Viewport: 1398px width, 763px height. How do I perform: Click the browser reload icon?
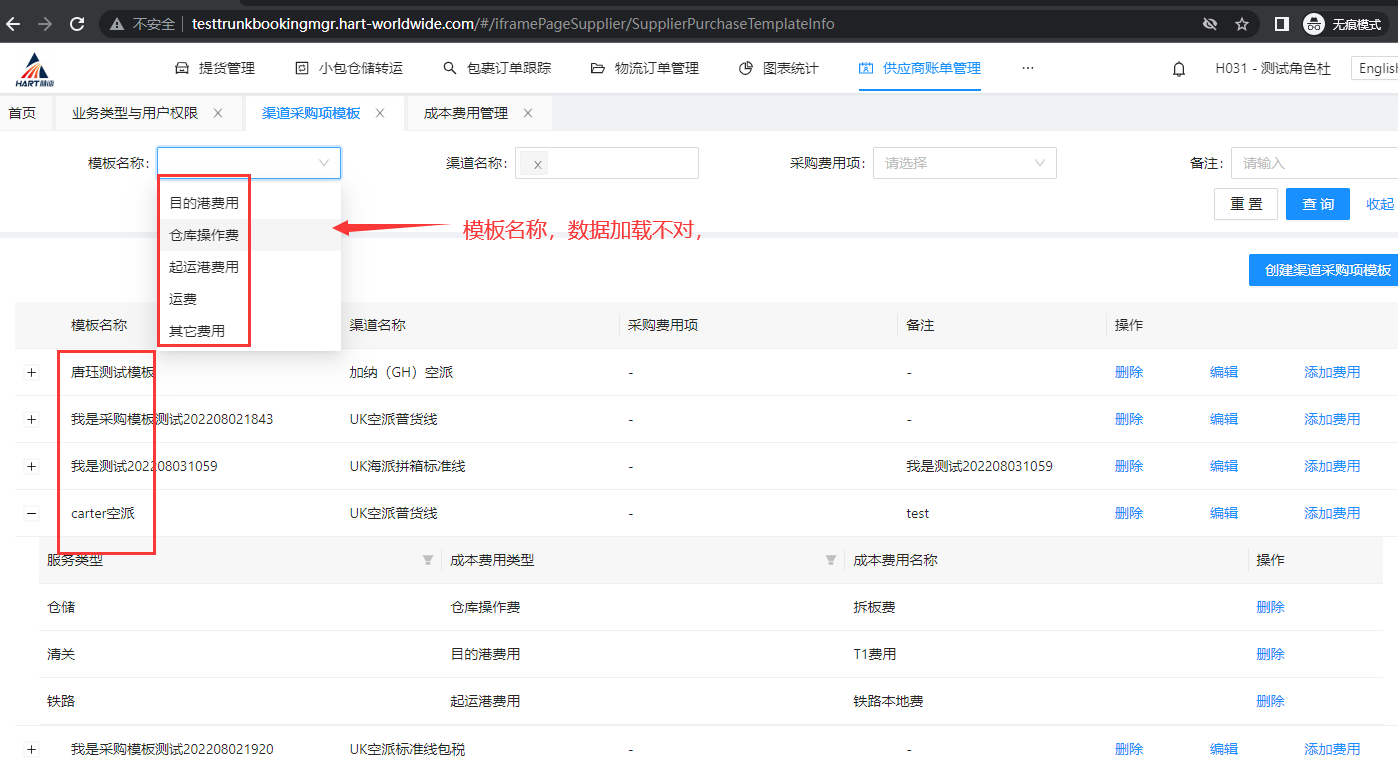77,24
